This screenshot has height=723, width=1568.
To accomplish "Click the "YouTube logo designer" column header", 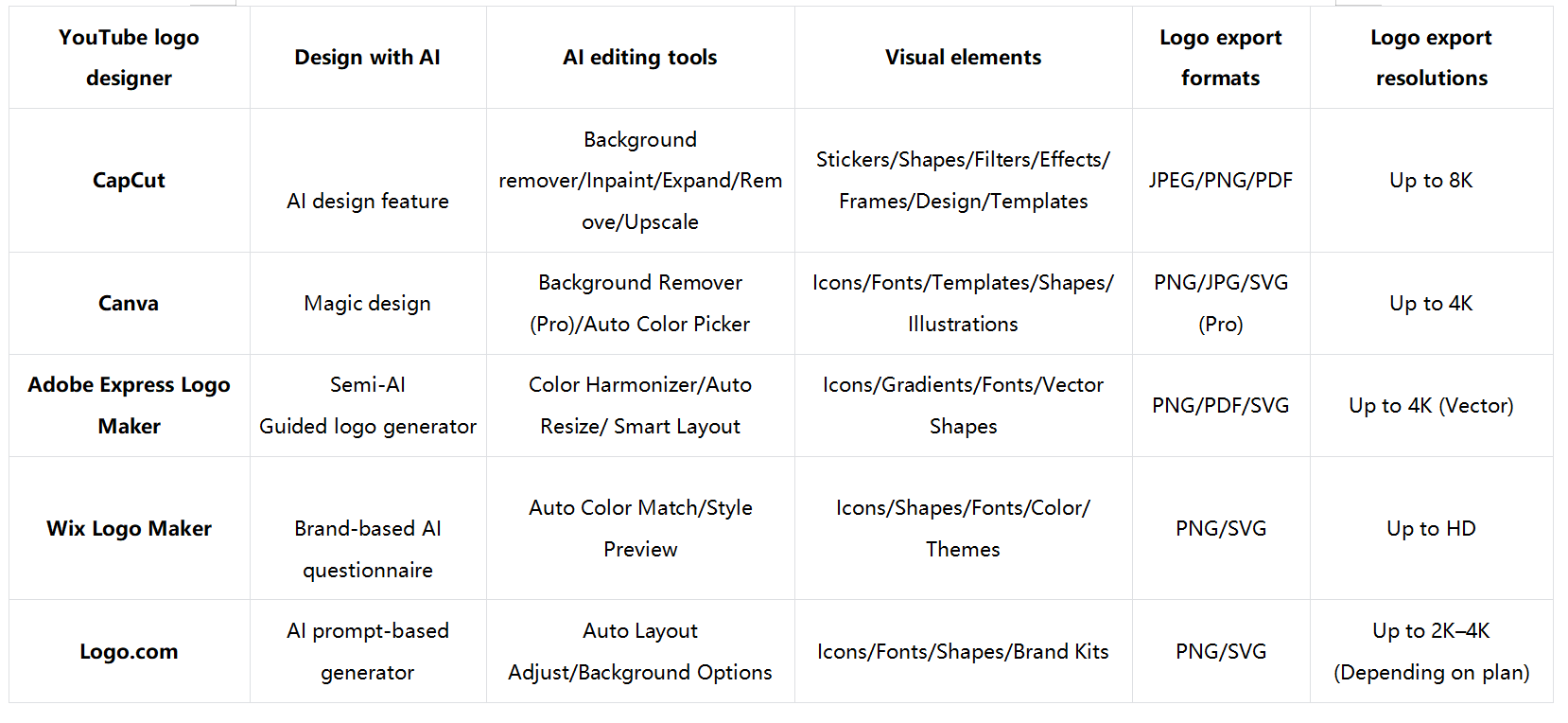I will click(129, 58).
